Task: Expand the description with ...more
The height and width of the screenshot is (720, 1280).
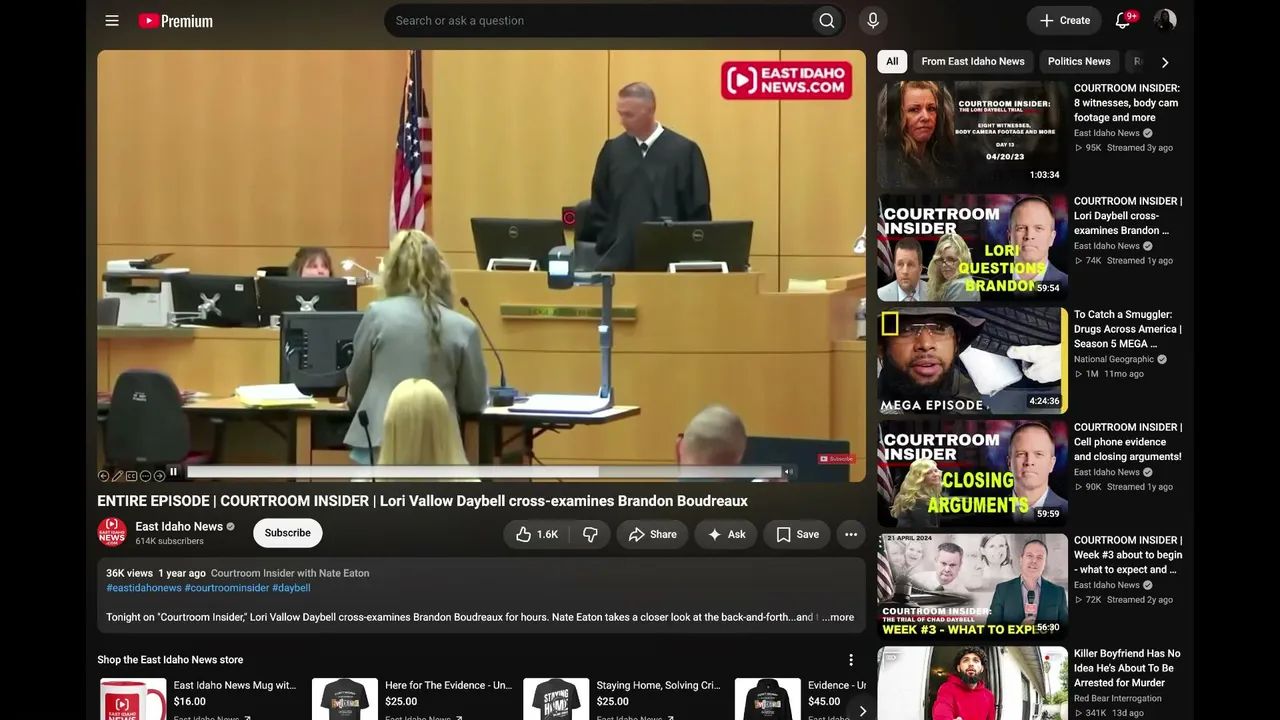Action: (x=838, y=617)
